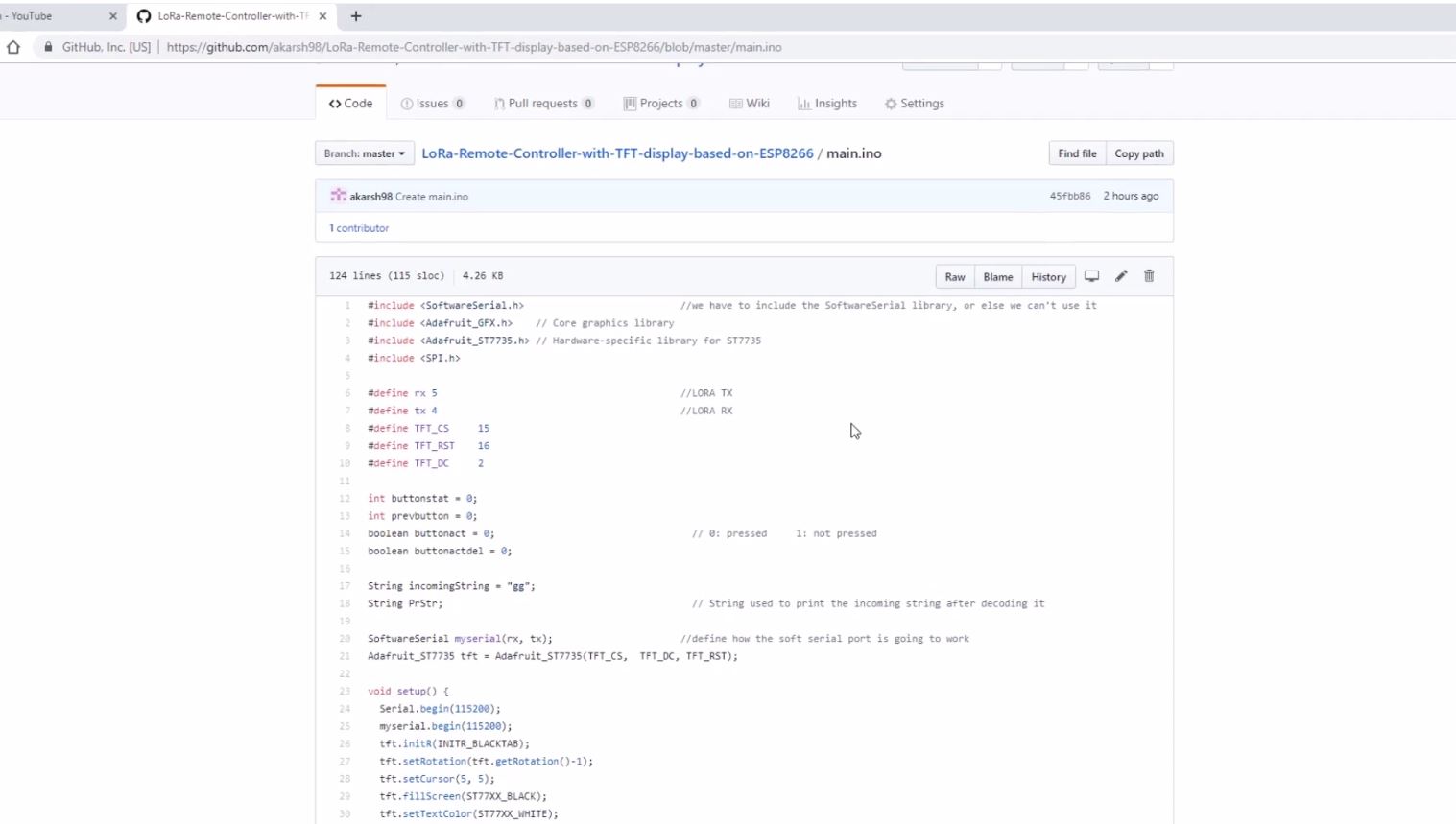Open akarsh98 avatar icon
The width and height of the screenshot is (1456, 824).
(x=338, y=196)
